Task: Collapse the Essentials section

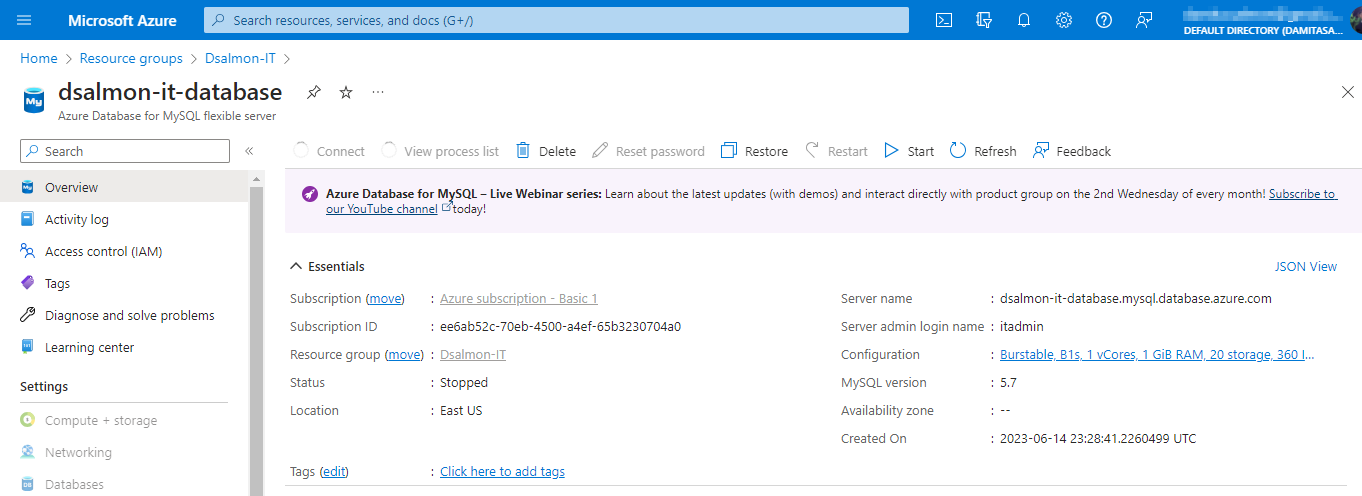Action: [327, 266]
